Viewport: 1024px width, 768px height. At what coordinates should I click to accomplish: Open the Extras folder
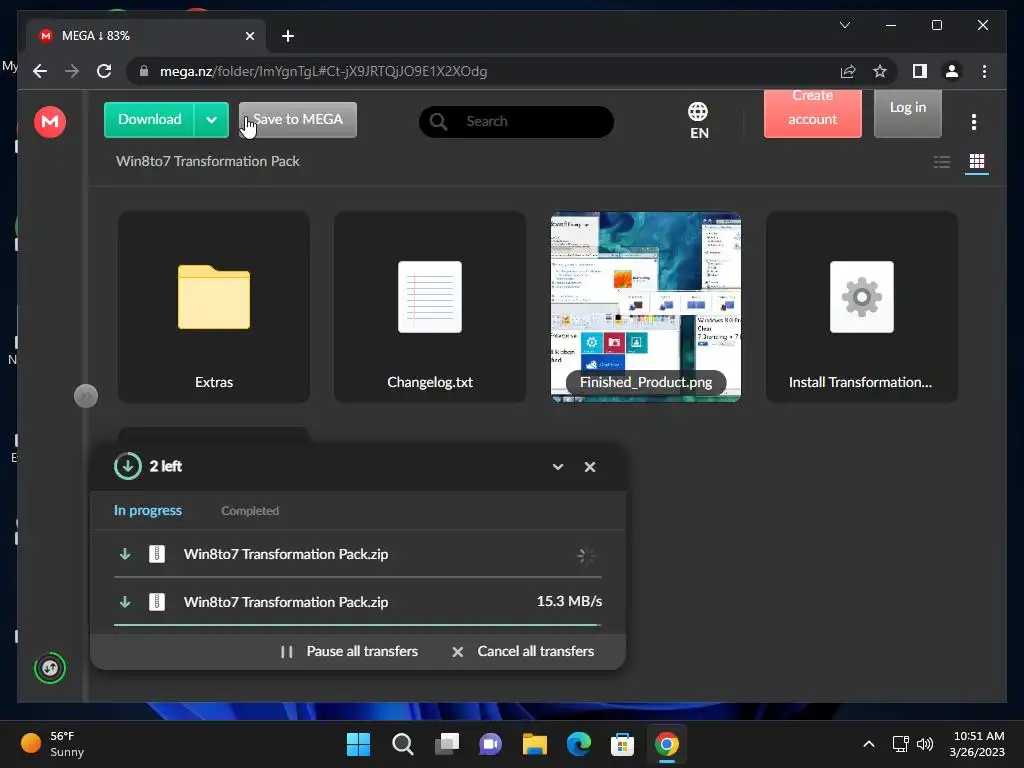(x=214, y=306)
